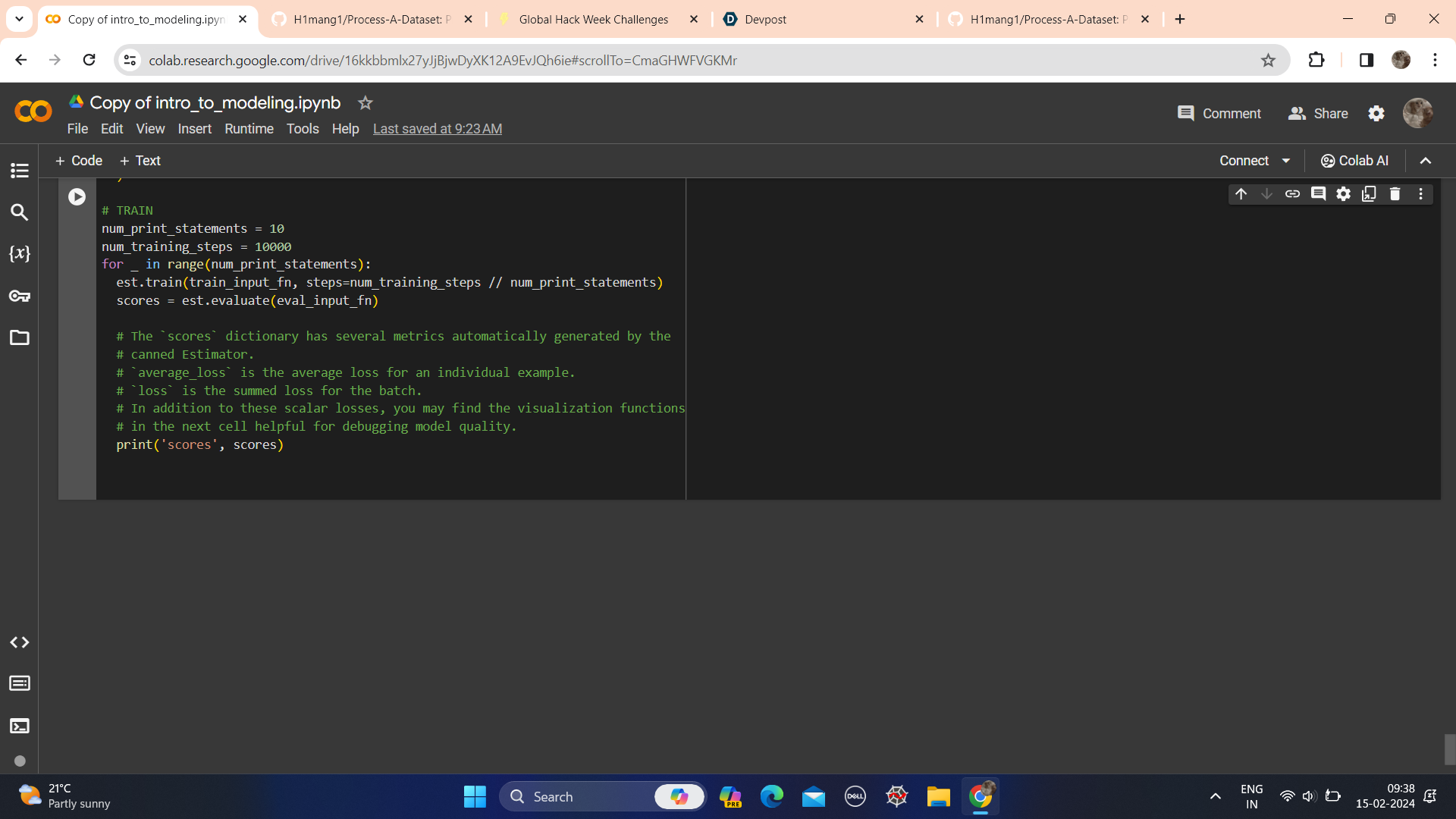Open the Files browser panel

[x=19, y=338]
